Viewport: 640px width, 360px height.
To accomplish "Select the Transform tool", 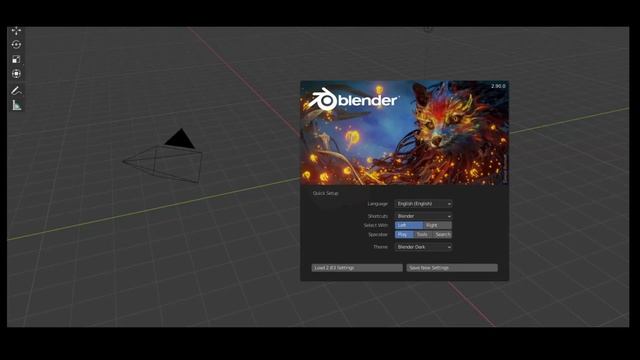I will click(16, 73).
